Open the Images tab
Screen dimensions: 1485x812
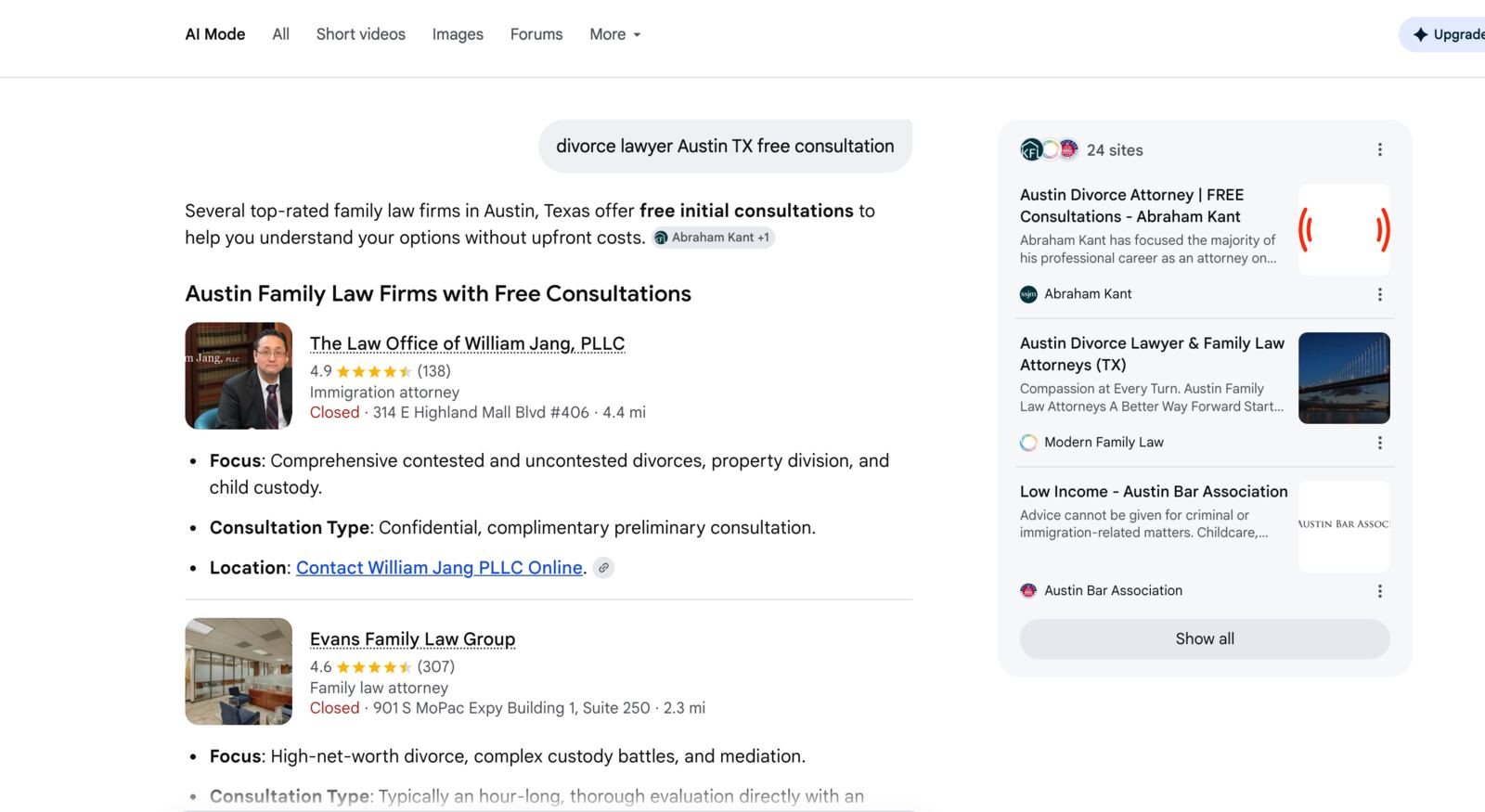pyautogui.click(x=458, y=34)
